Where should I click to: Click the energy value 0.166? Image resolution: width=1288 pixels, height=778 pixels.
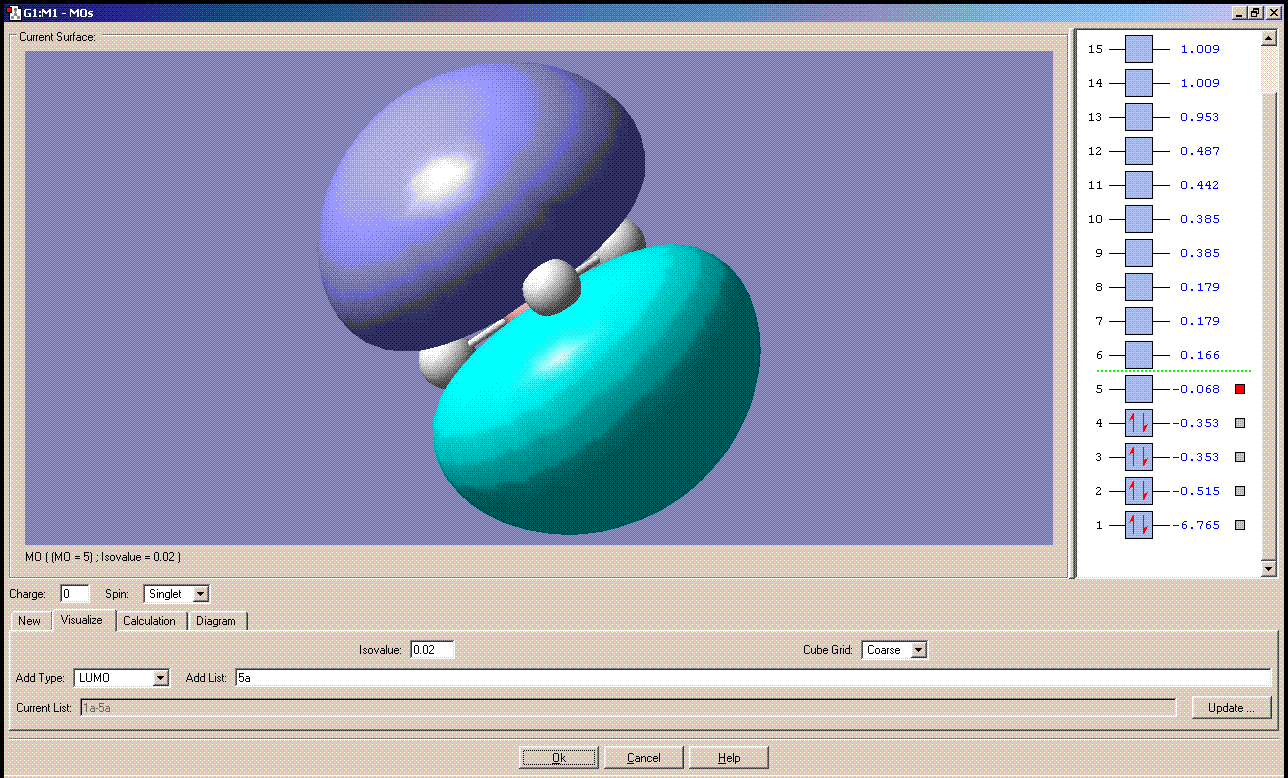pos(1200,355)
